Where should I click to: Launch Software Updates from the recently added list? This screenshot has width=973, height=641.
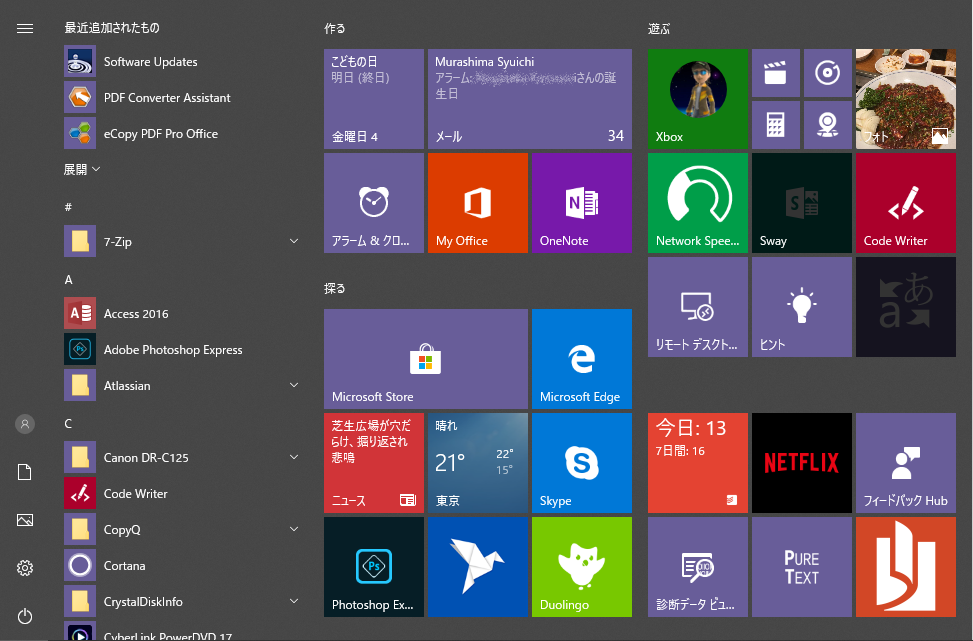point(183,61)
